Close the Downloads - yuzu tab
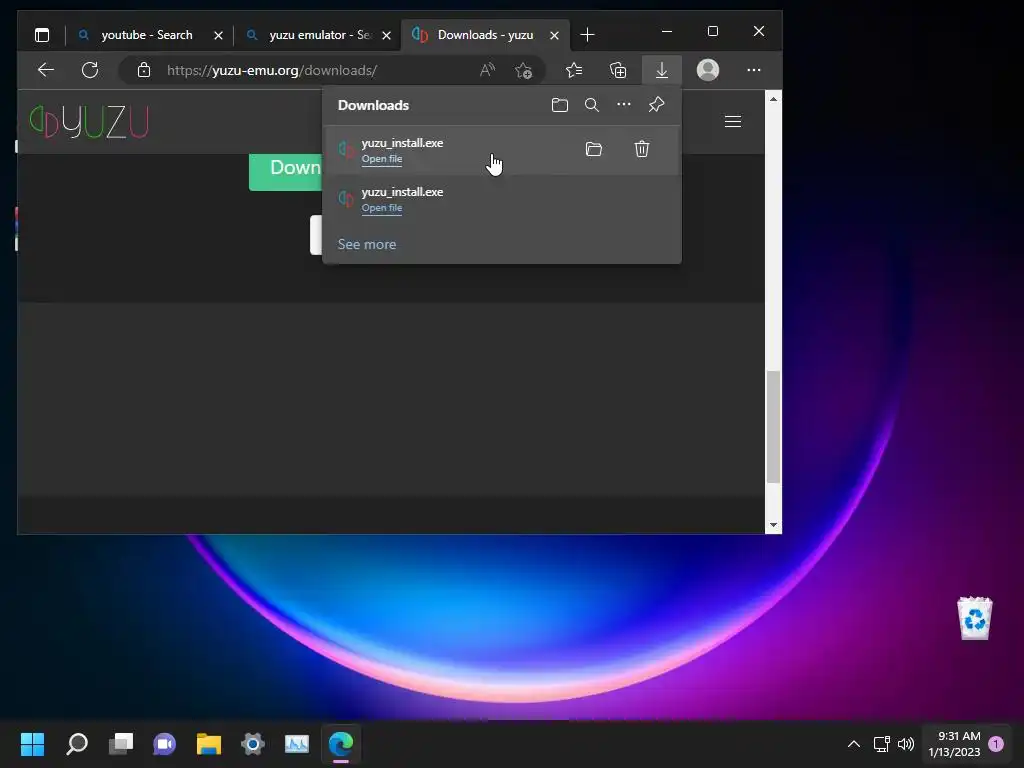Image resolution: width=1024 pixels, height=768 pixels. [x=554, y=35]
